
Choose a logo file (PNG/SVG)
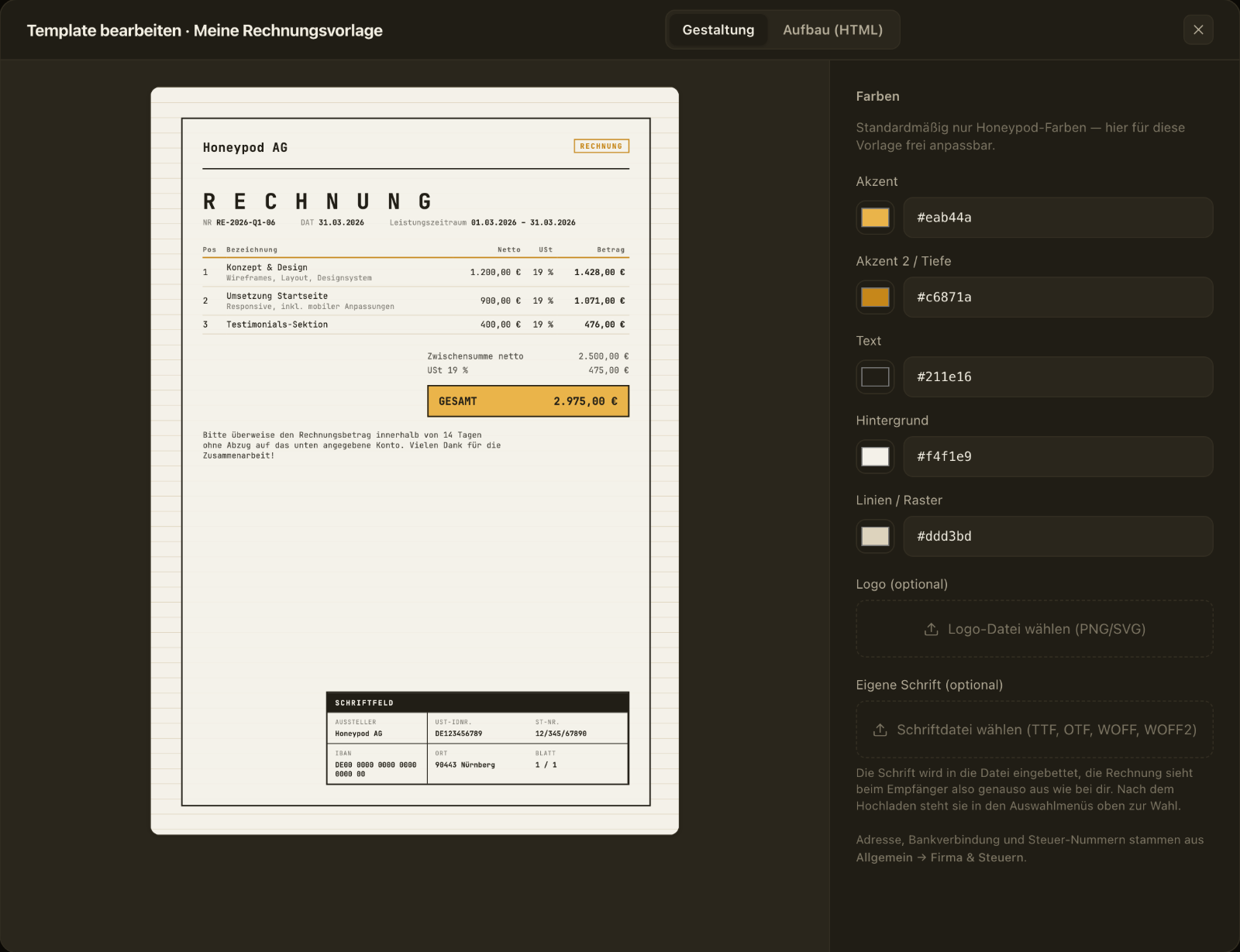pos(1035,629)
